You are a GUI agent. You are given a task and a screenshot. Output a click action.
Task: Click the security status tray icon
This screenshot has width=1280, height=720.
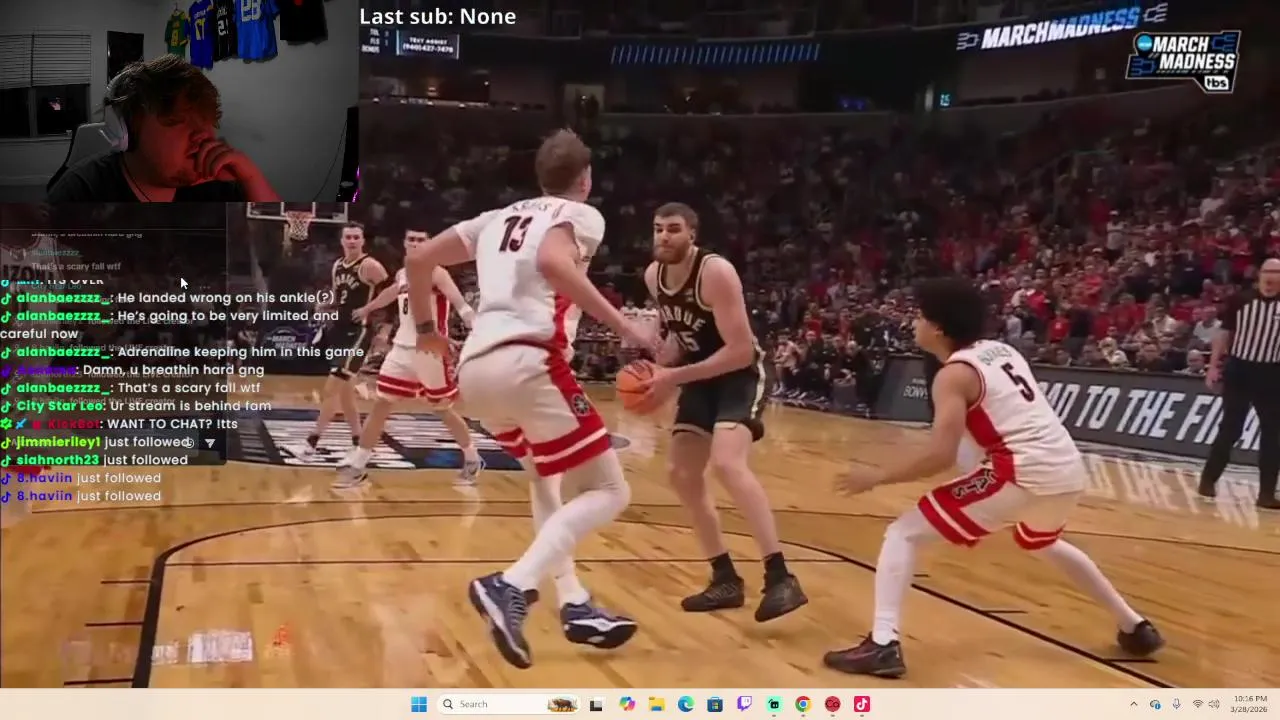pyautogui.click(x=1155, y=704)
